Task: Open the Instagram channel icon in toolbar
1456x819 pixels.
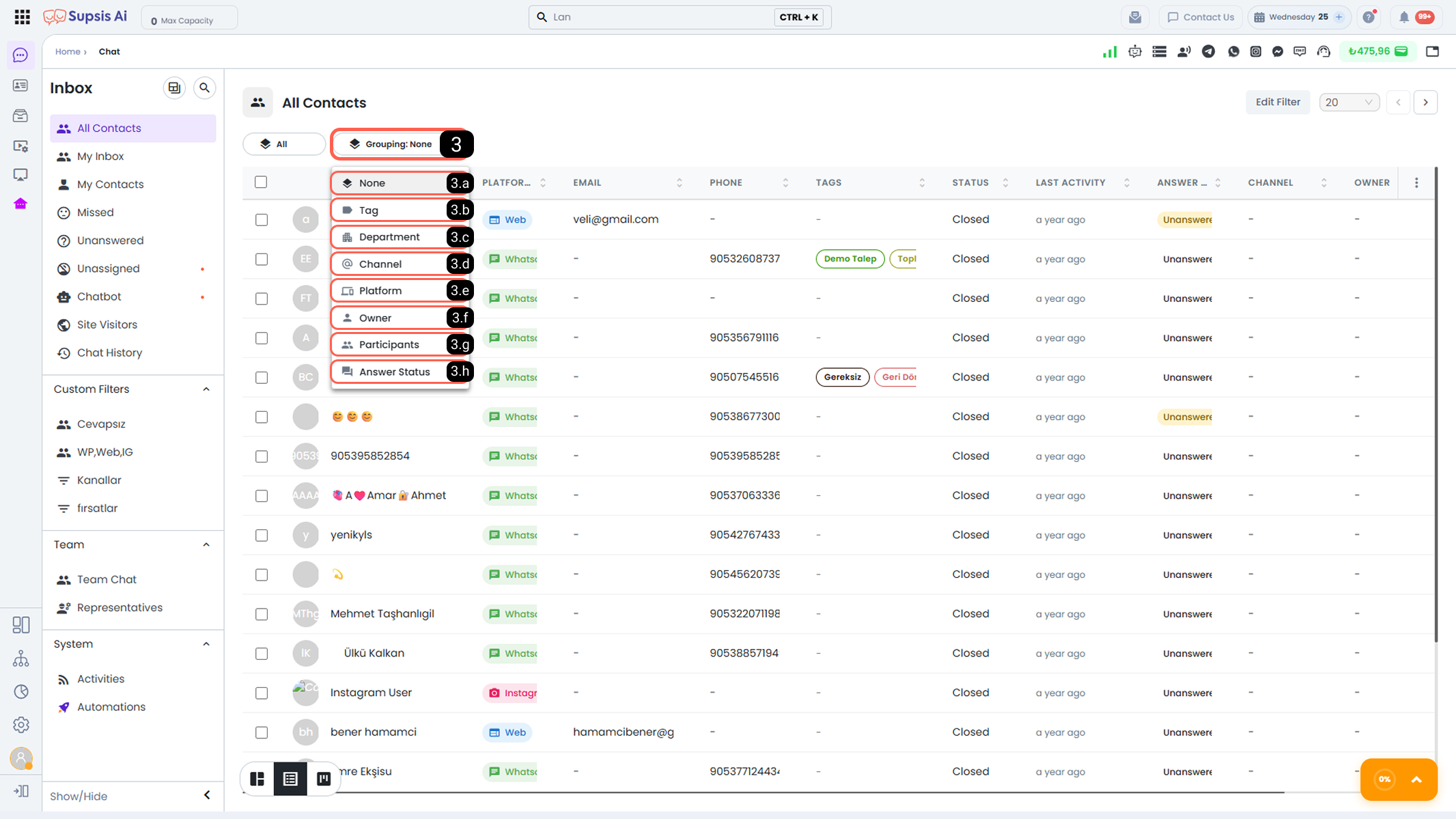Action: point(1255,51)
